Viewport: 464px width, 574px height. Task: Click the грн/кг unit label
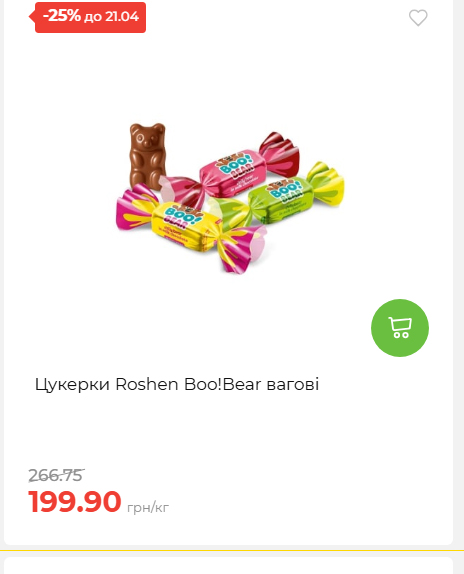point(148,507)
